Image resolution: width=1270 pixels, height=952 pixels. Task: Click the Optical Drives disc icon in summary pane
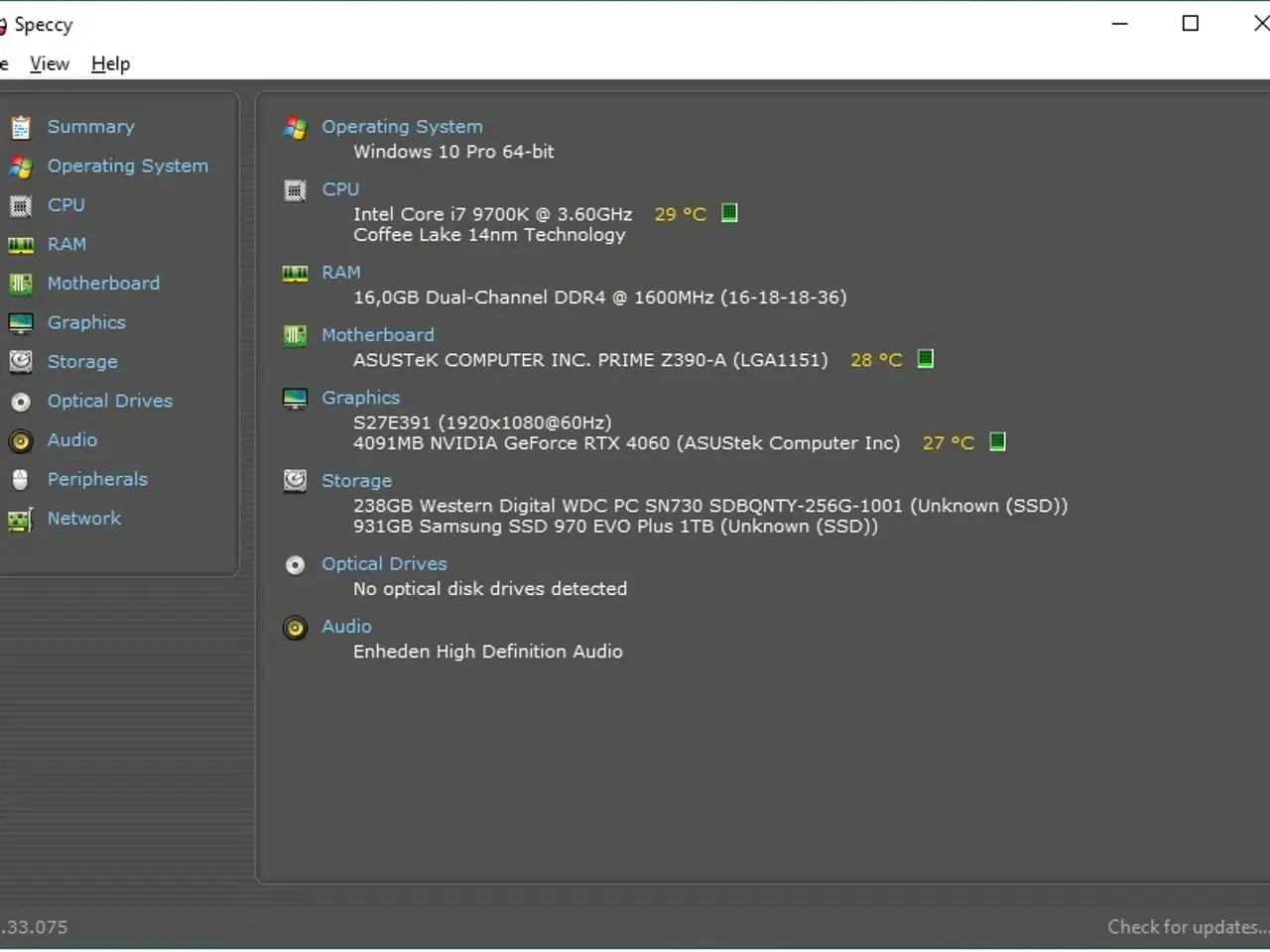[x=295, y=565]
